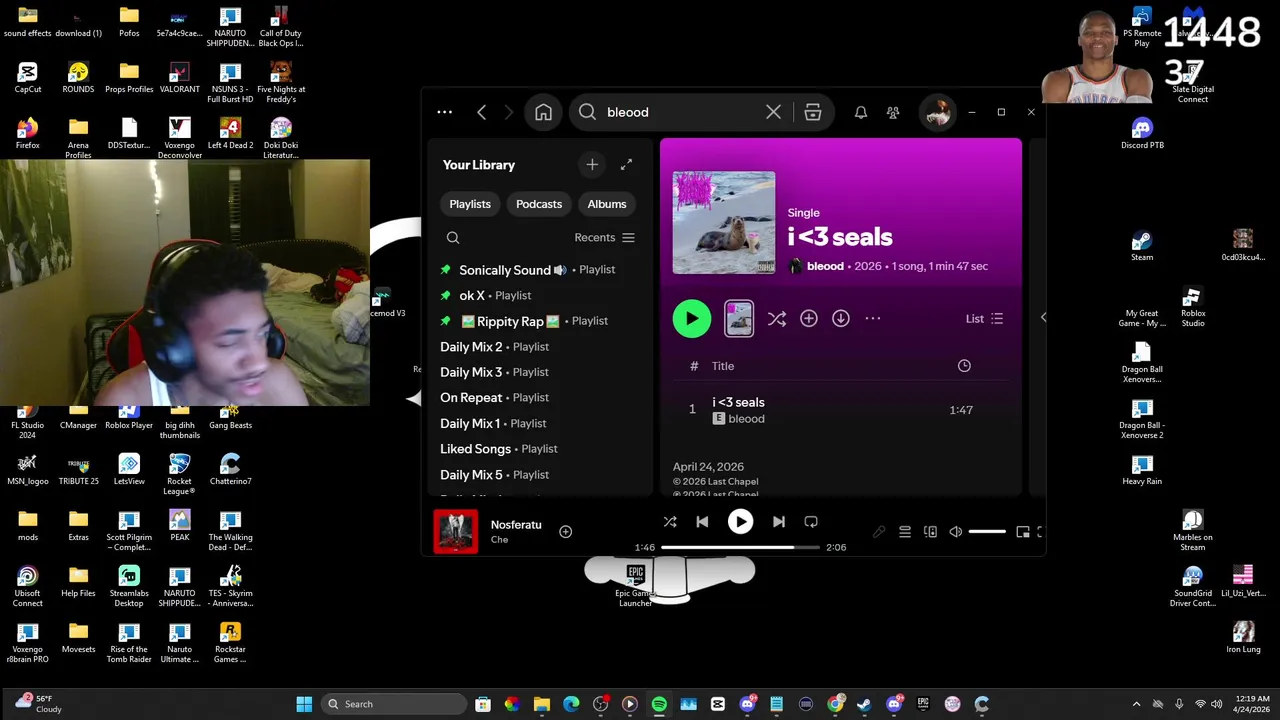This screenshot has width=1280, height=720.
Task: Open What's New notifications bell
Action: (860, 112)
